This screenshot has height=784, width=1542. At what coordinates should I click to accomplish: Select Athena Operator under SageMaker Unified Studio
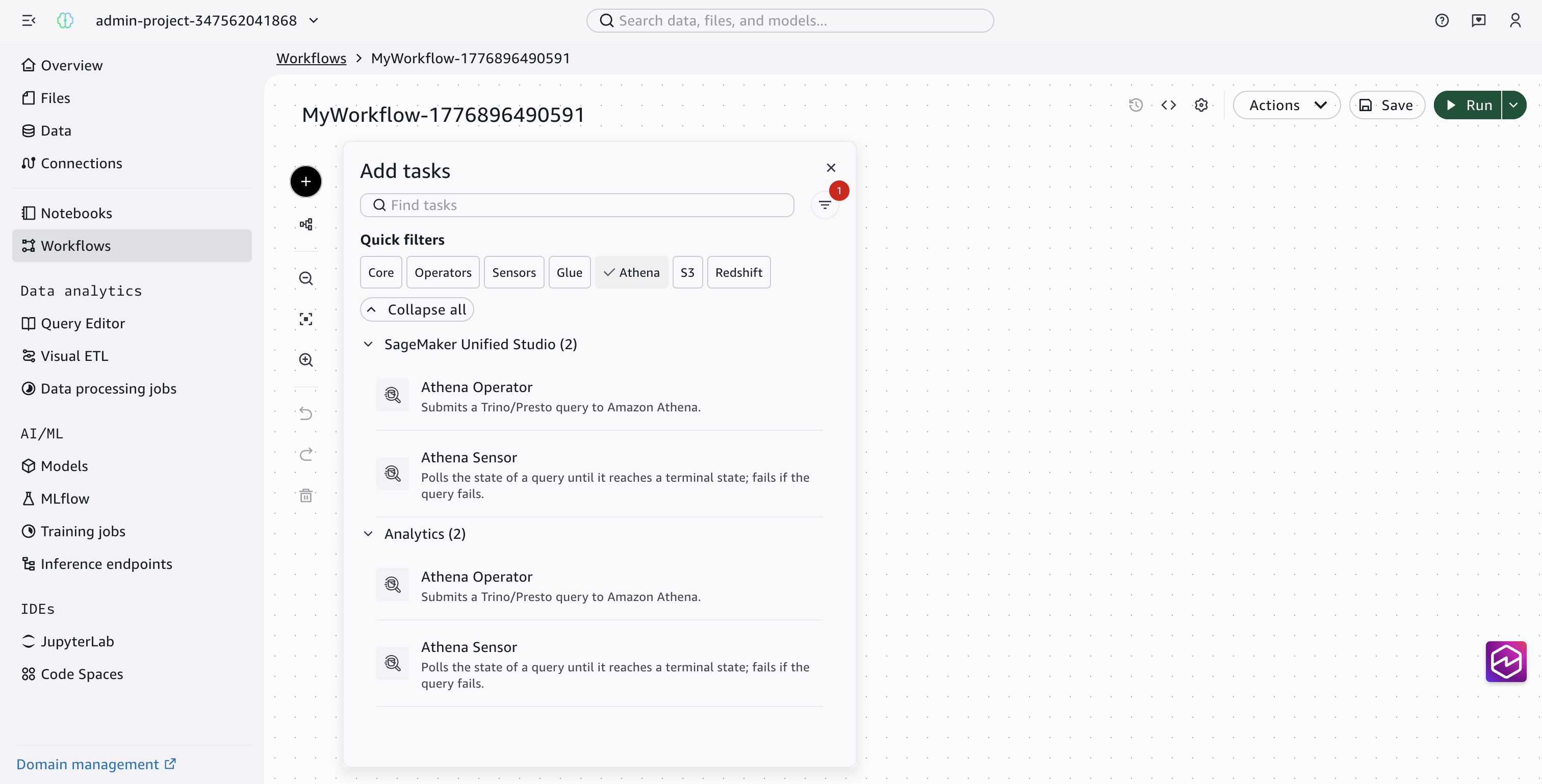coord(599,396)
